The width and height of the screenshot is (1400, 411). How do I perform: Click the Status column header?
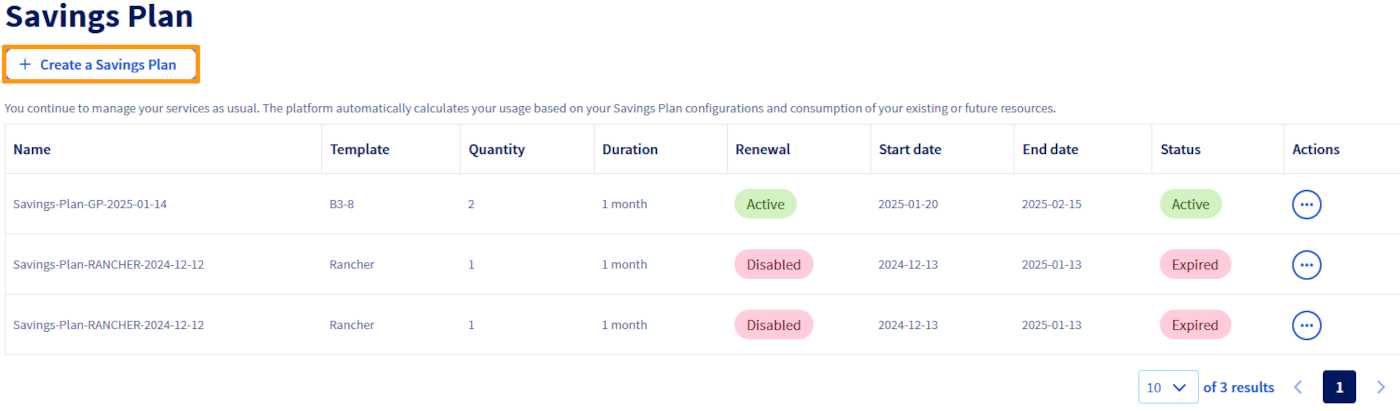(1180, 150)
